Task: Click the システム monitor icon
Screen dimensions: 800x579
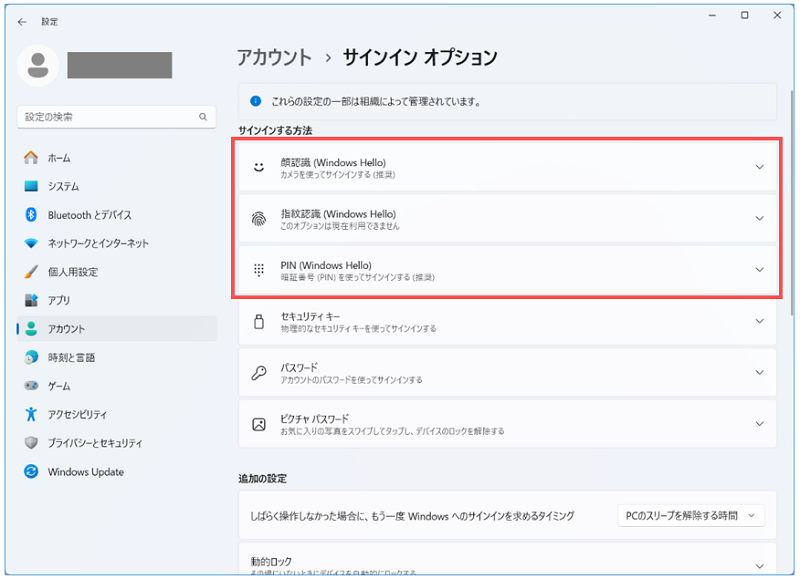Action: (x=31, y=186)
